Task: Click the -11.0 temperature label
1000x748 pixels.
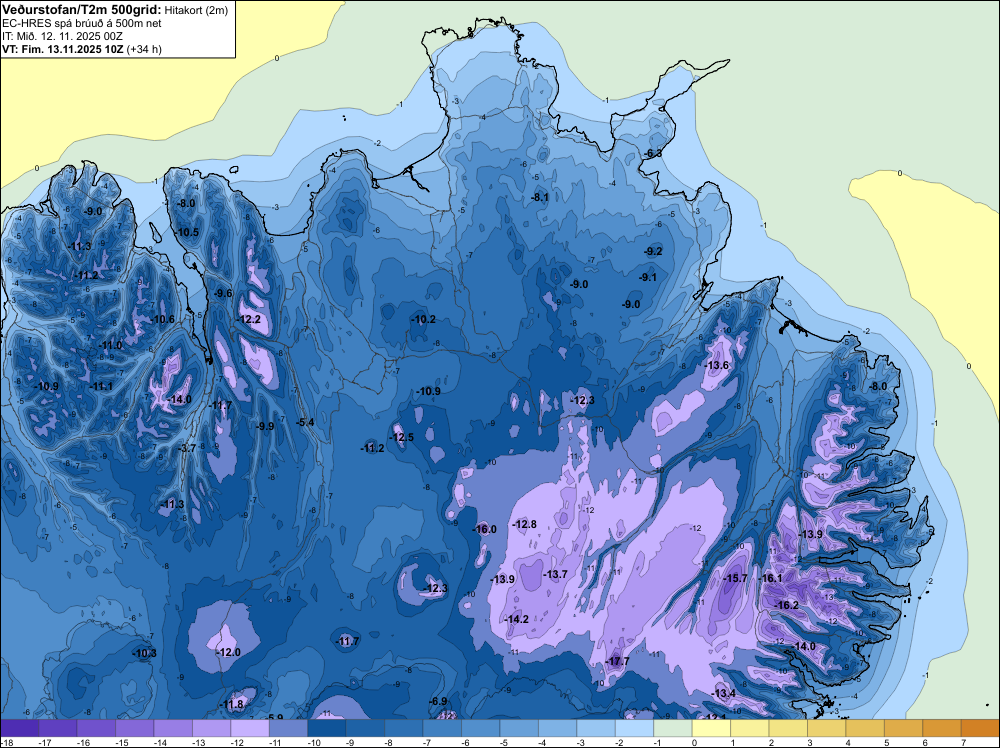Action: 110,345
